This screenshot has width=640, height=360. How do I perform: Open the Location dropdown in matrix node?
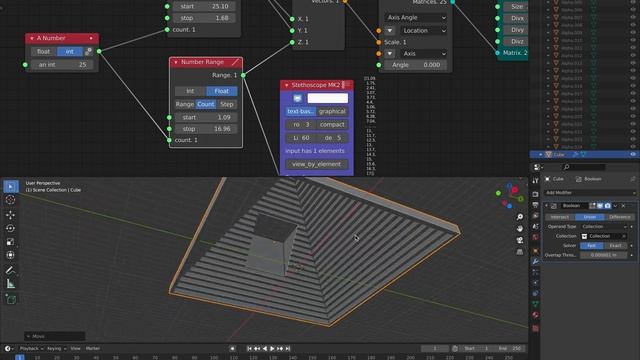[424, 31]
